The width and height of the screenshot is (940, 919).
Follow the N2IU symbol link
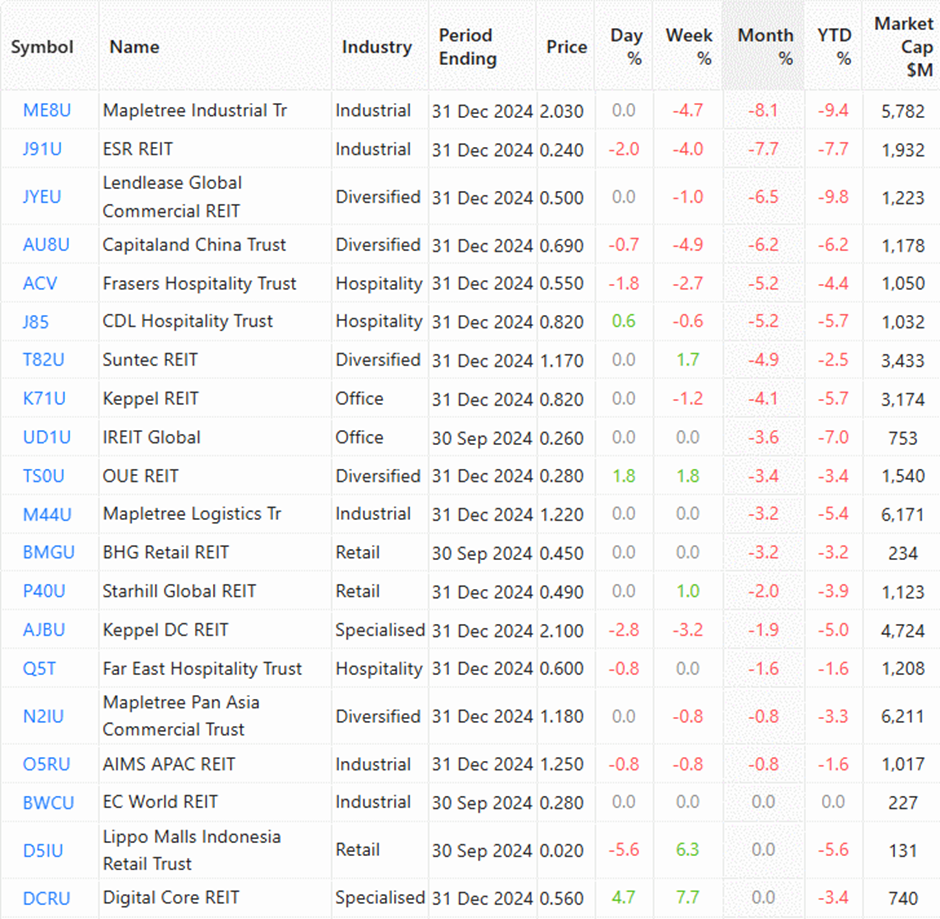coord(43,716)
